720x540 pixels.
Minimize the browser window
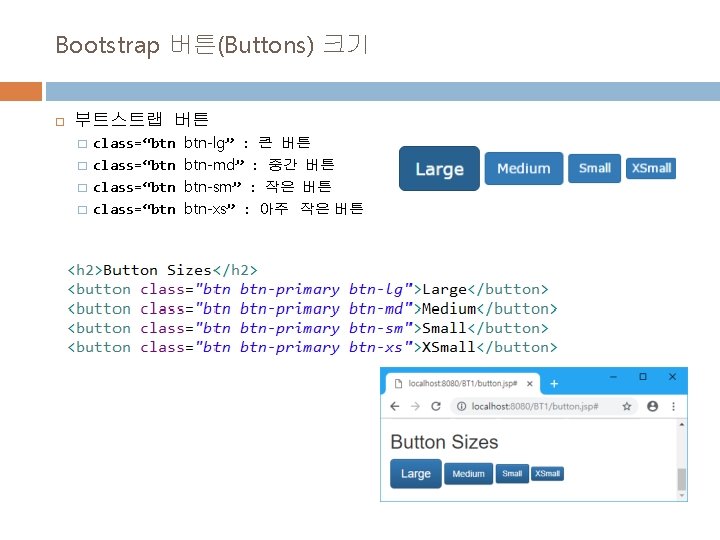click(613, 377)
